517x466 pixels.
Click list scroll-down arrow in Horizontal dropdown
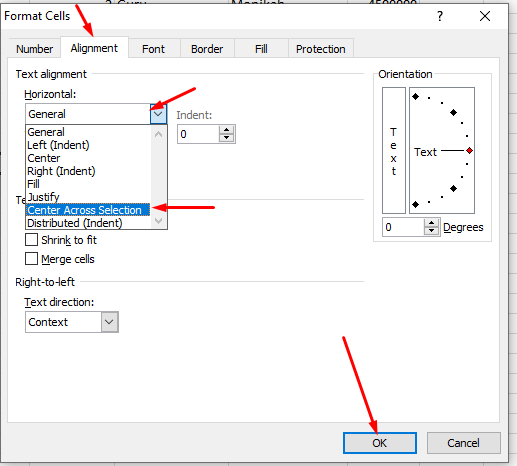pos(159,221)
